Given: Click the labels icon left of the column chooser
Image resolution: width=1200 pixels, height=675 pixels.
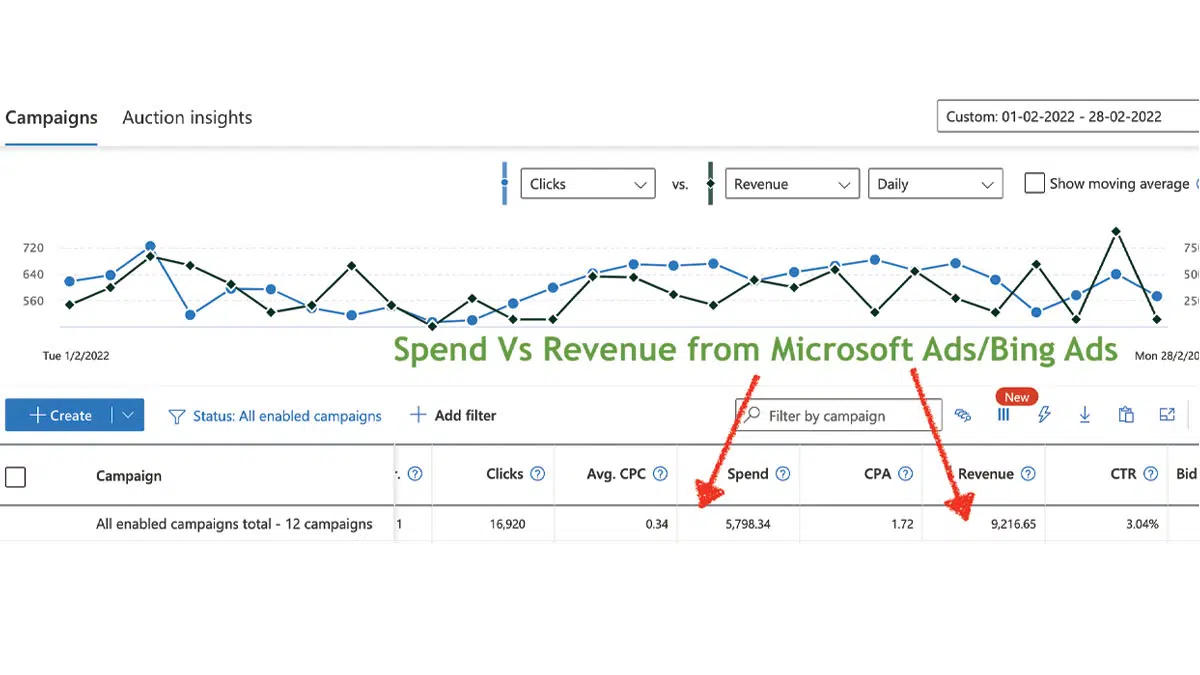Looking at the screenshot, I should [963, 414].
